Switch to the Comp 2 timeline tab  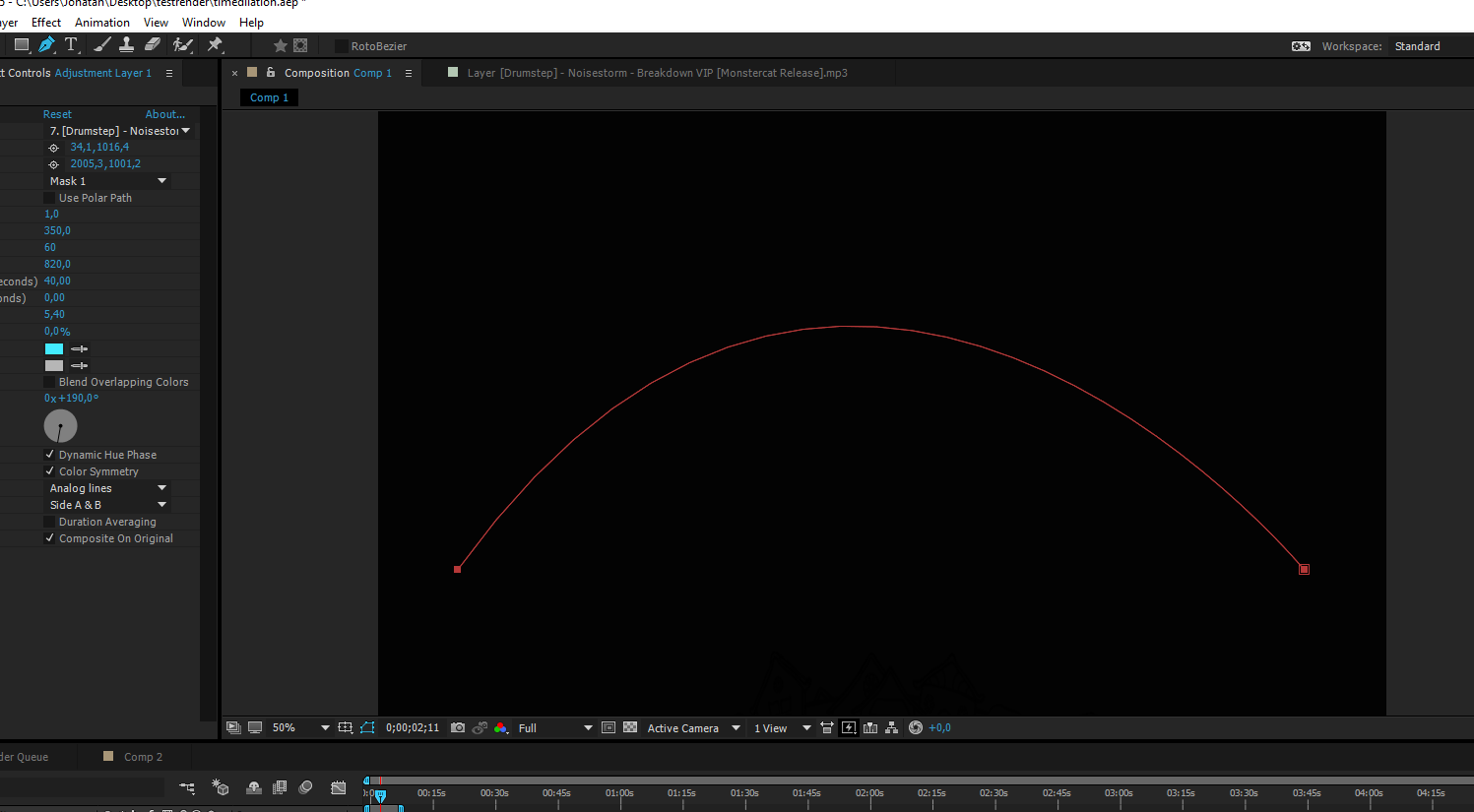[143, 757]
